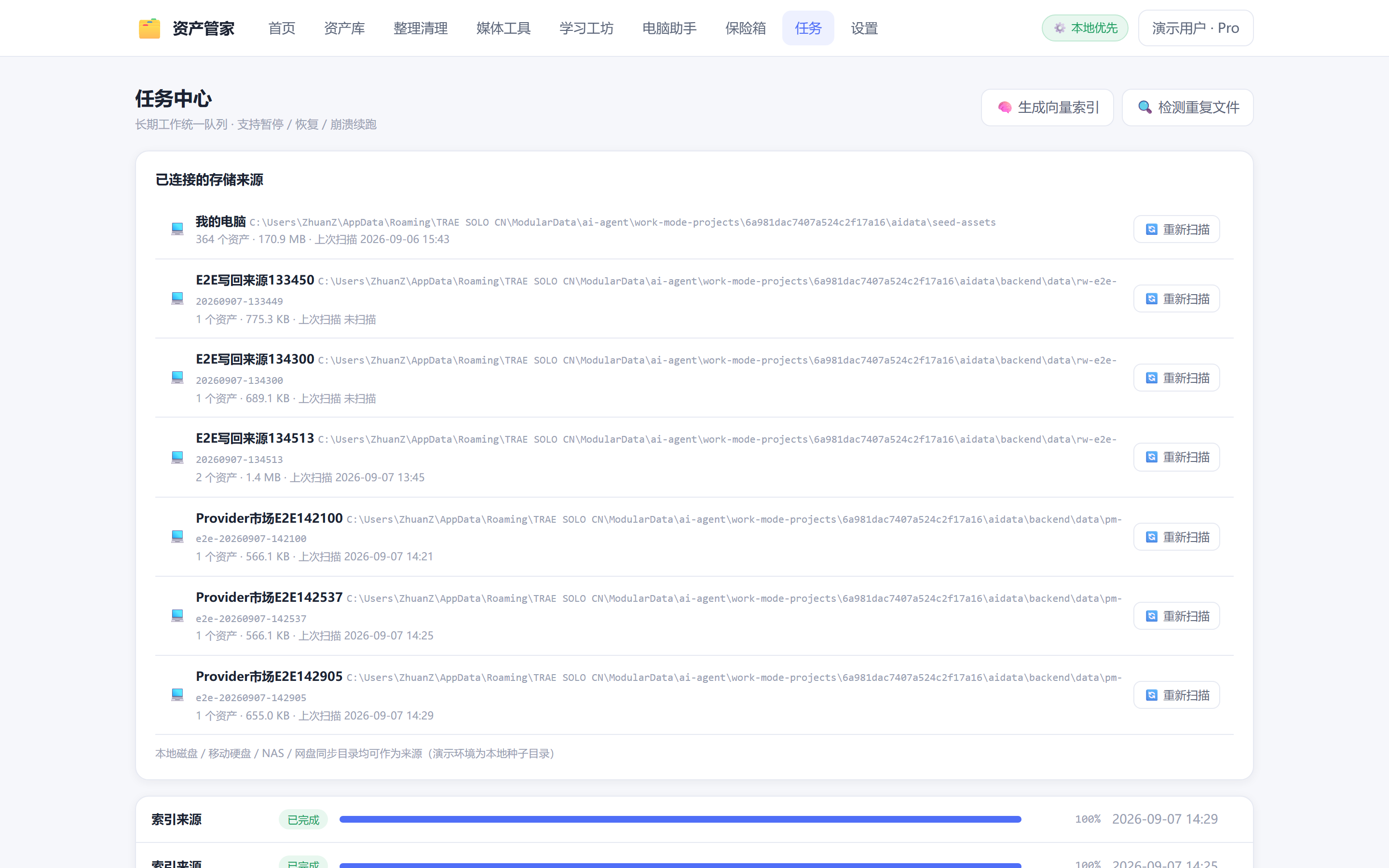Click the gear icon in 本地优先 badge

pos(1060,28)
